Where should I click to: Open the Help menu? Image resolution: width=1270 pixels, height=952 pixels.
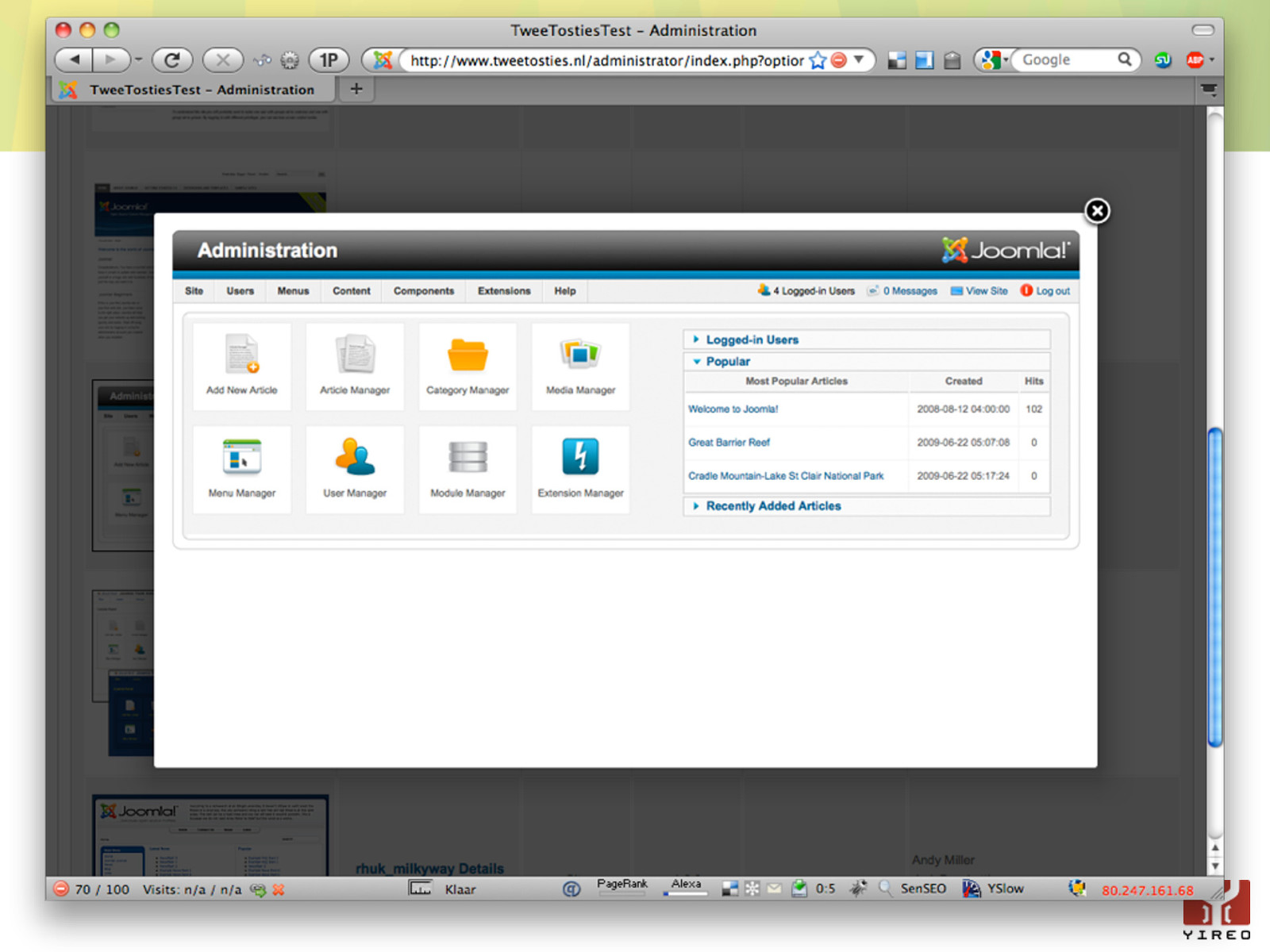click(x=564, y=291)
